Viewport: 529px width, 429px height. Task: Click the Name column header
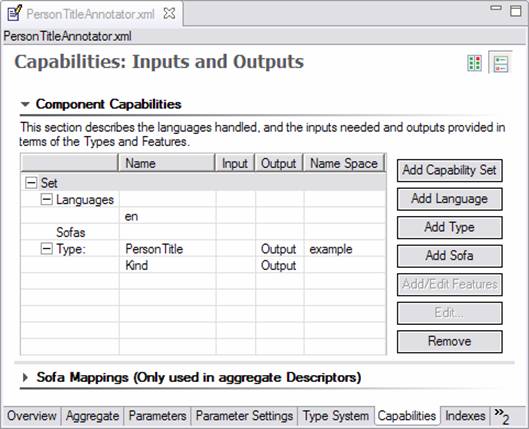tap(167, 164)
